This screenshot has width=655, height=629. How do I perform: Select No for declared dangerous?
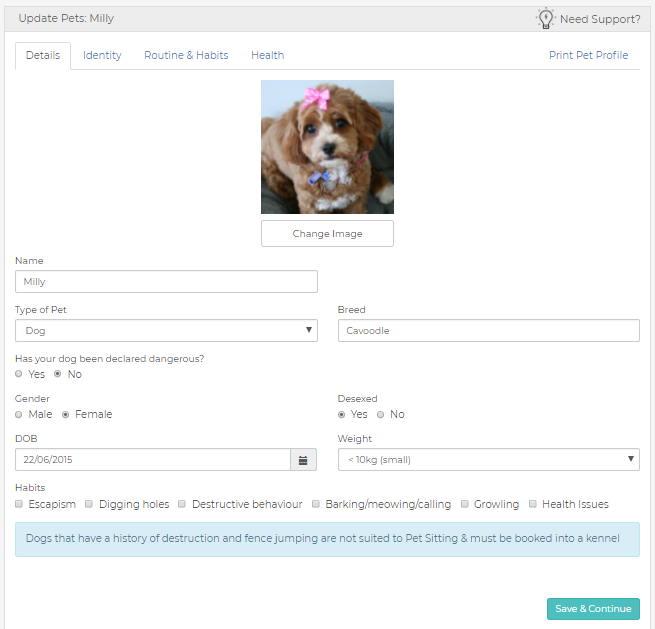58,374
